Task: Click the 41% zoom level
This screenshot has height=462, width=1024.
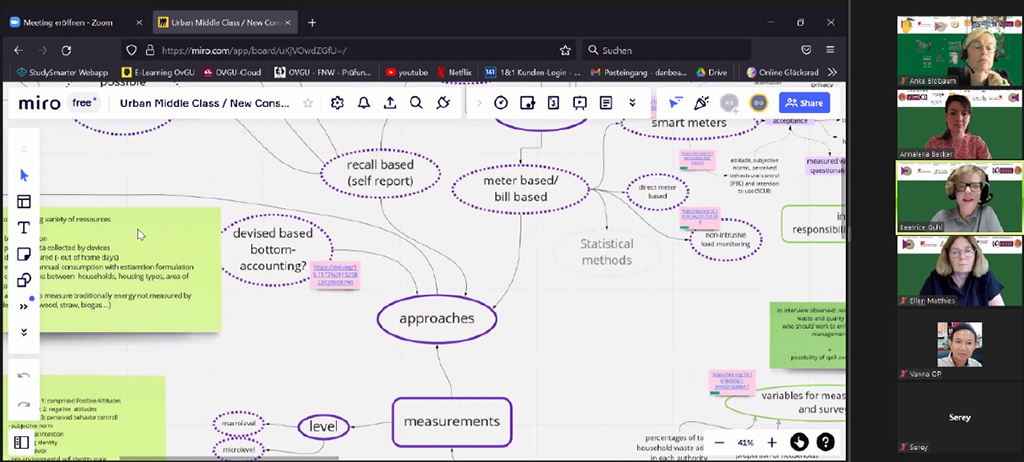Action: pyautogui.click(x=745, y=442)
